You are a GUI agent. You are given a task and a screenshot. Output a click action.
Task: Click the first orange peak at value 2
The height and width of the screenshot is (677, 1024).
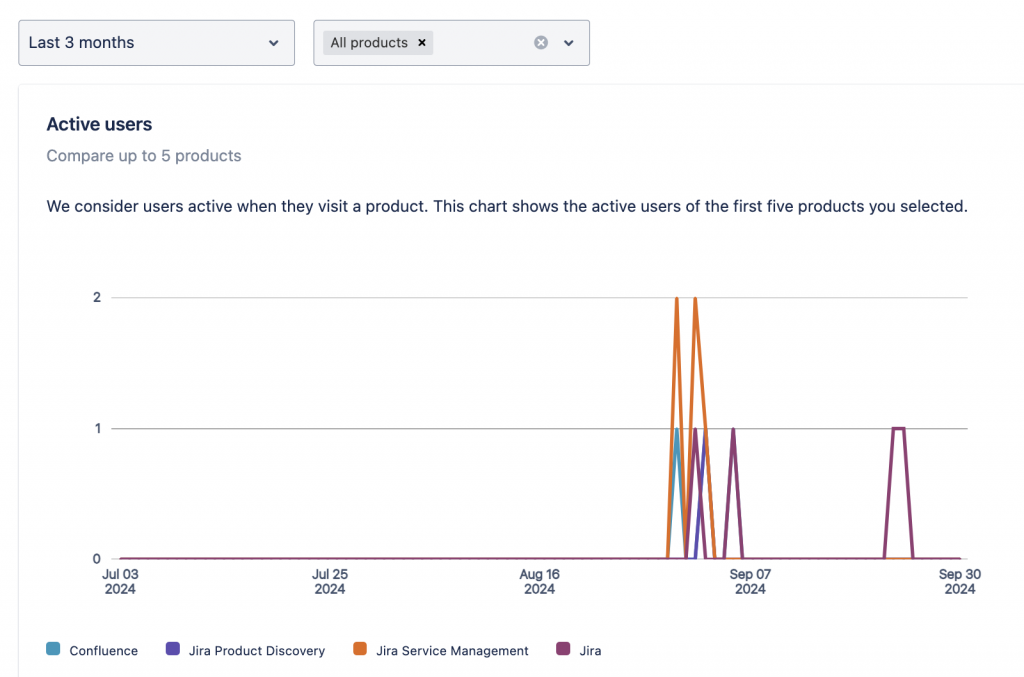(677, 299)
